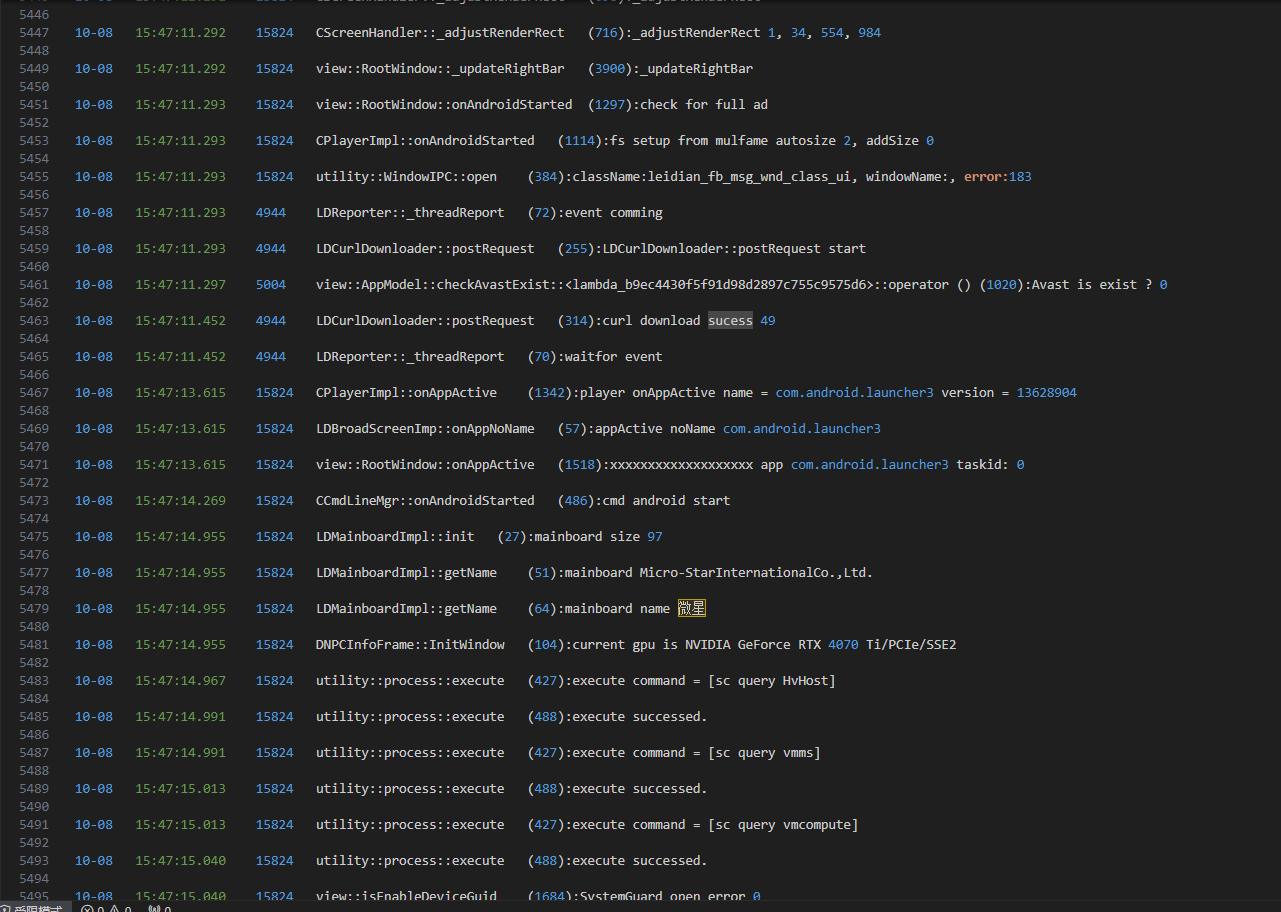
Task: Select line number 5447 in the gutter
Action: [x=34, y=33]
